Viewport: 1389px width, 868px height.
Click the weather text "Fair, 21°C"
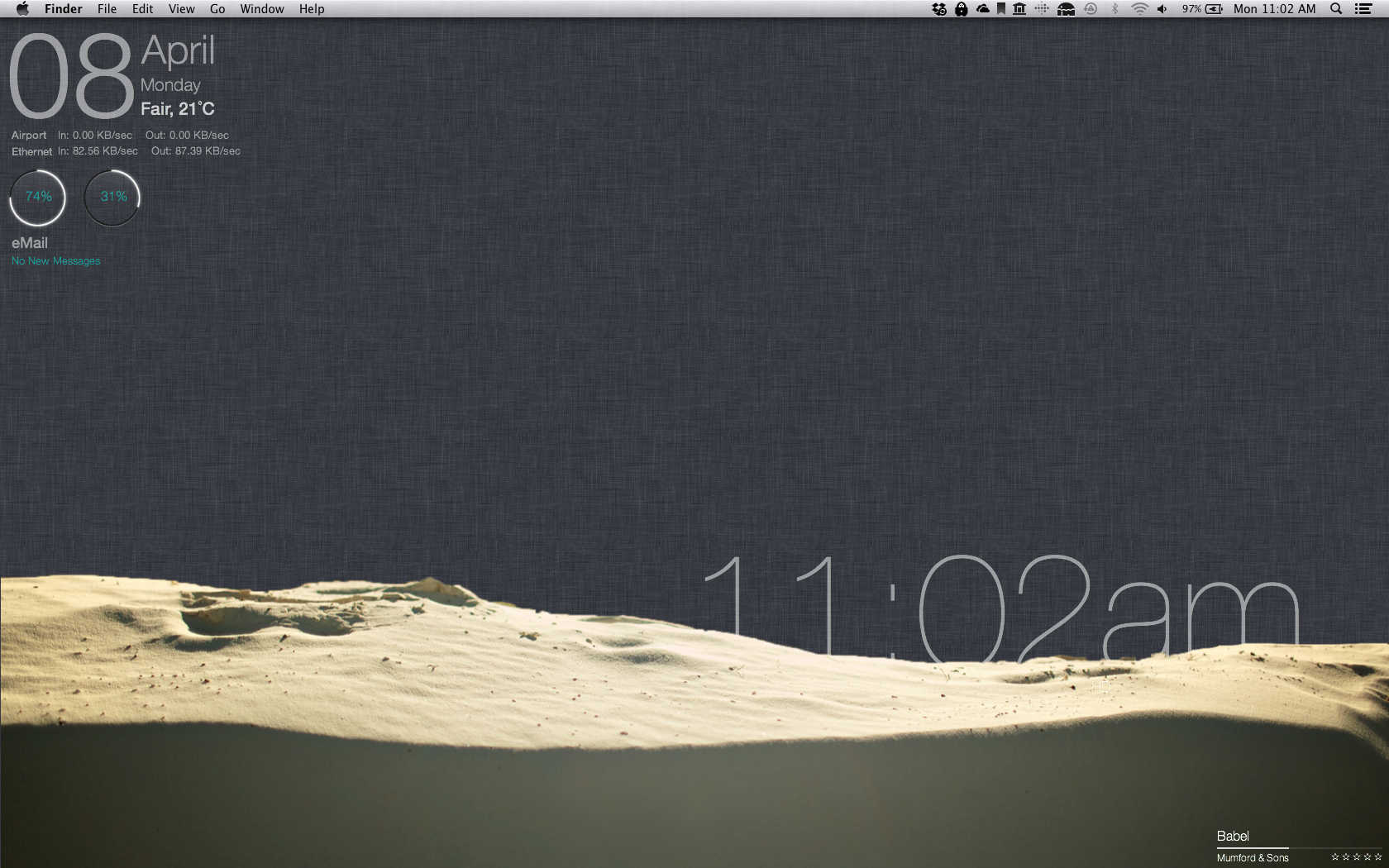click(177, 109)
